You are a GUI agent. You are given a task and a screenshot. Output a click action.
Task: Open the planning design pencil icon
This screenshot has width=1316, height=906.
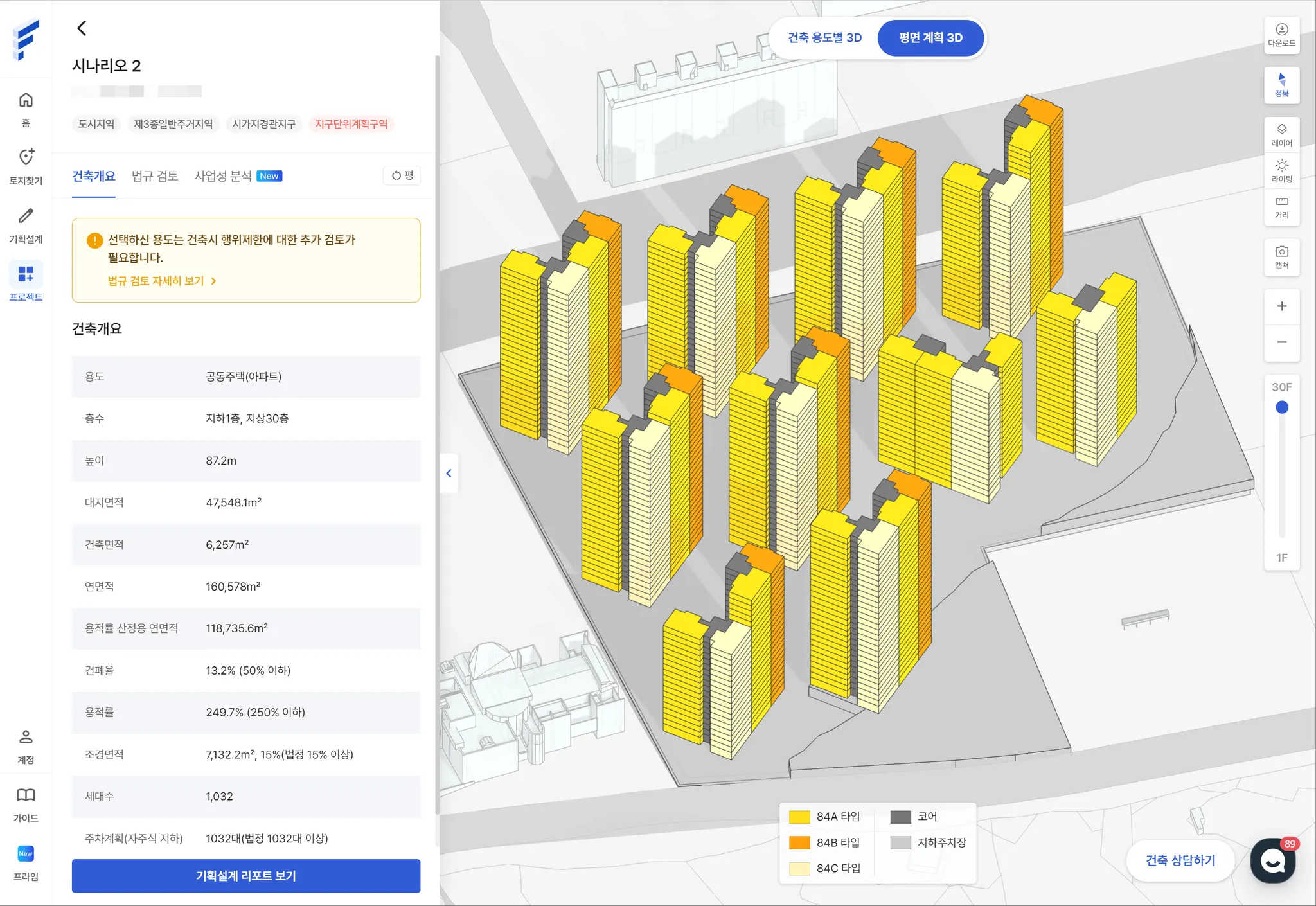coord(26,224)
